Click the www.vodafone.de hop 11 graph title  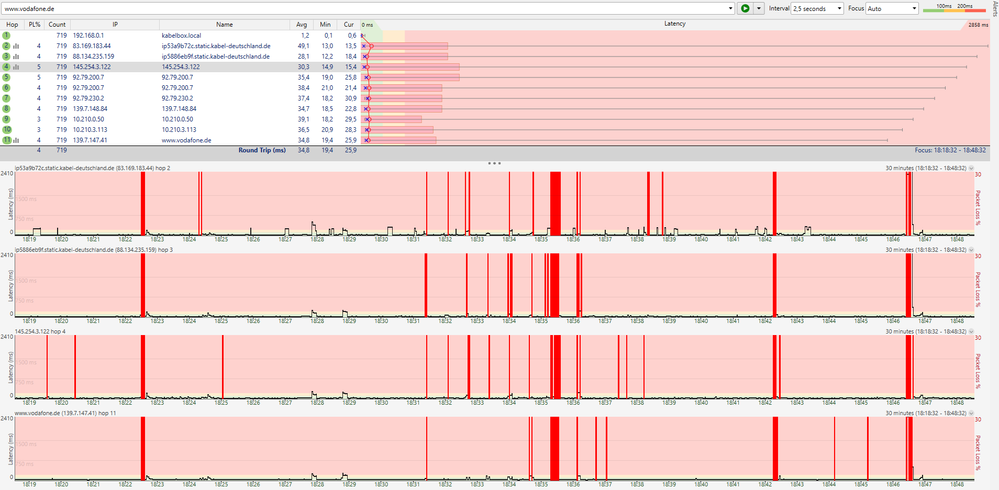[66, 413]
